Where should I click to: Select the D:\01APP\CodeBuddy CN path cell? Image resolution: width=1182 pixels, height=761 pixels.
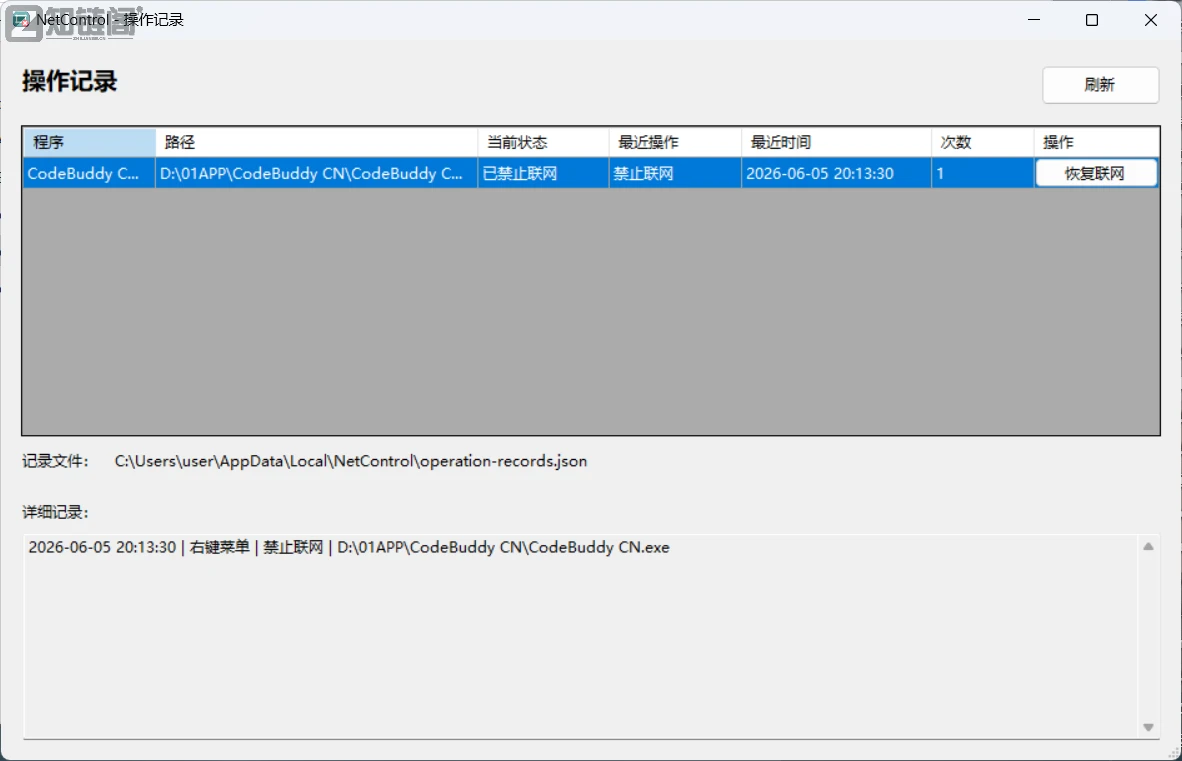pos(317,173)
